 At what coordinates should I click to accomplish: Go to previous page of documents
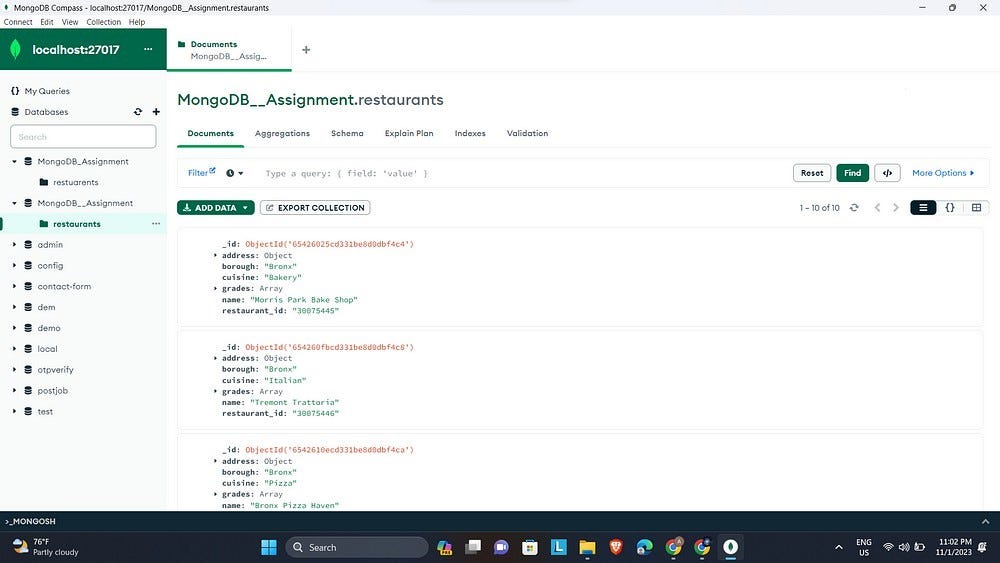coord(878,208)
